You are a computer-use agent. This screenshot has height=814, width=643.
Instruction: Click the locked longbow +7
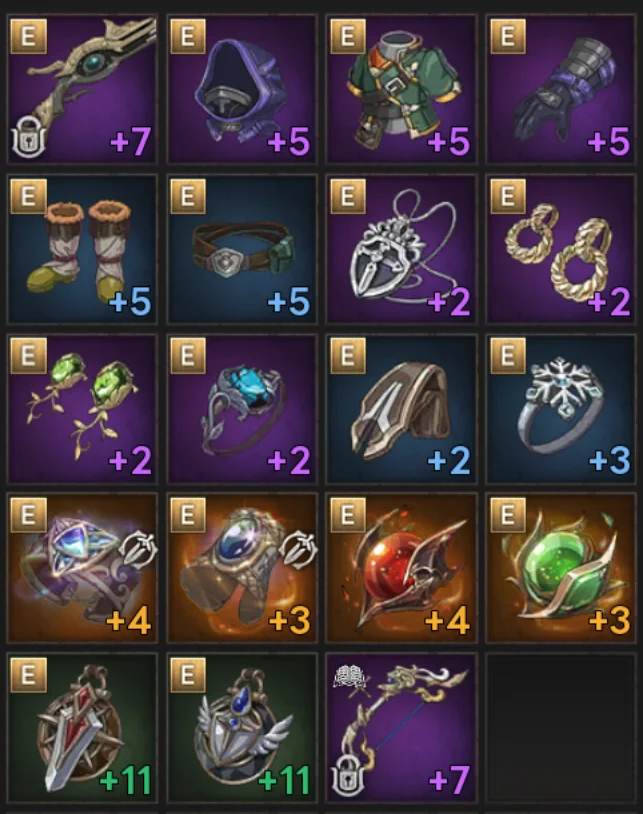401,728
